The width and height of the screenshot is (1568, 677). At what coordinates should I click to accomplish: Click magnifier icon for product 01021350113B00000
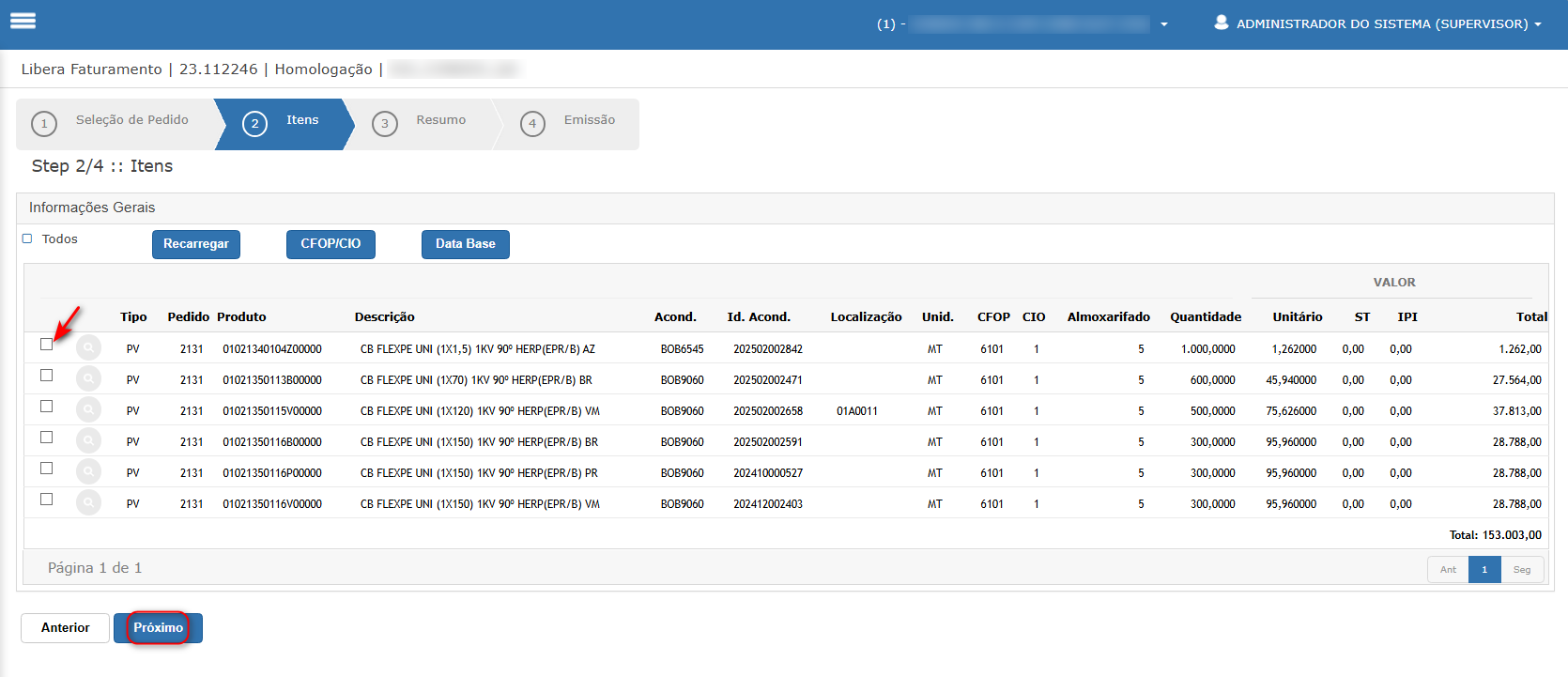pos(88,379)
